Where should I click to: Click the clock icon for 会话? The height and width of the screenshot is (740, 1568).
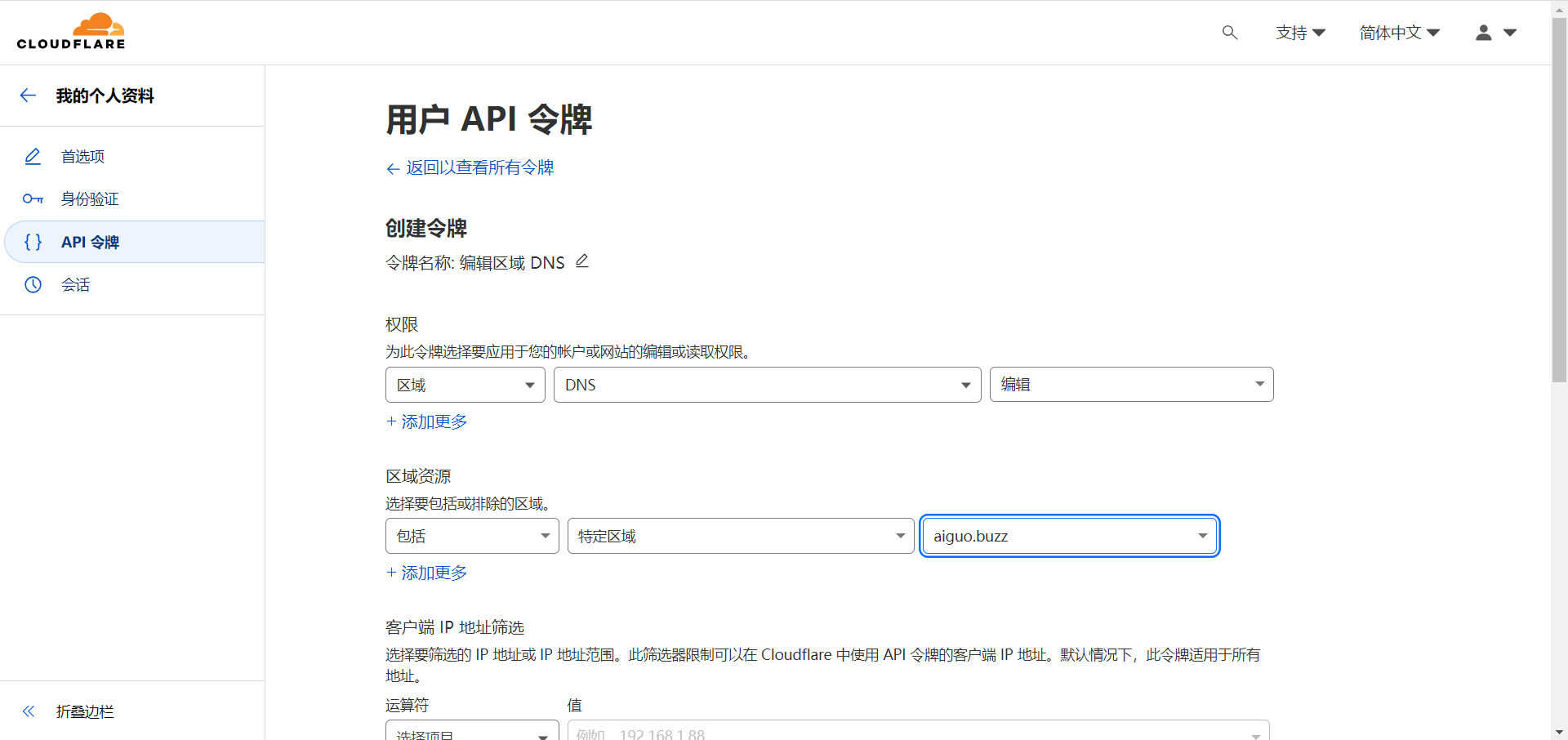33,285
